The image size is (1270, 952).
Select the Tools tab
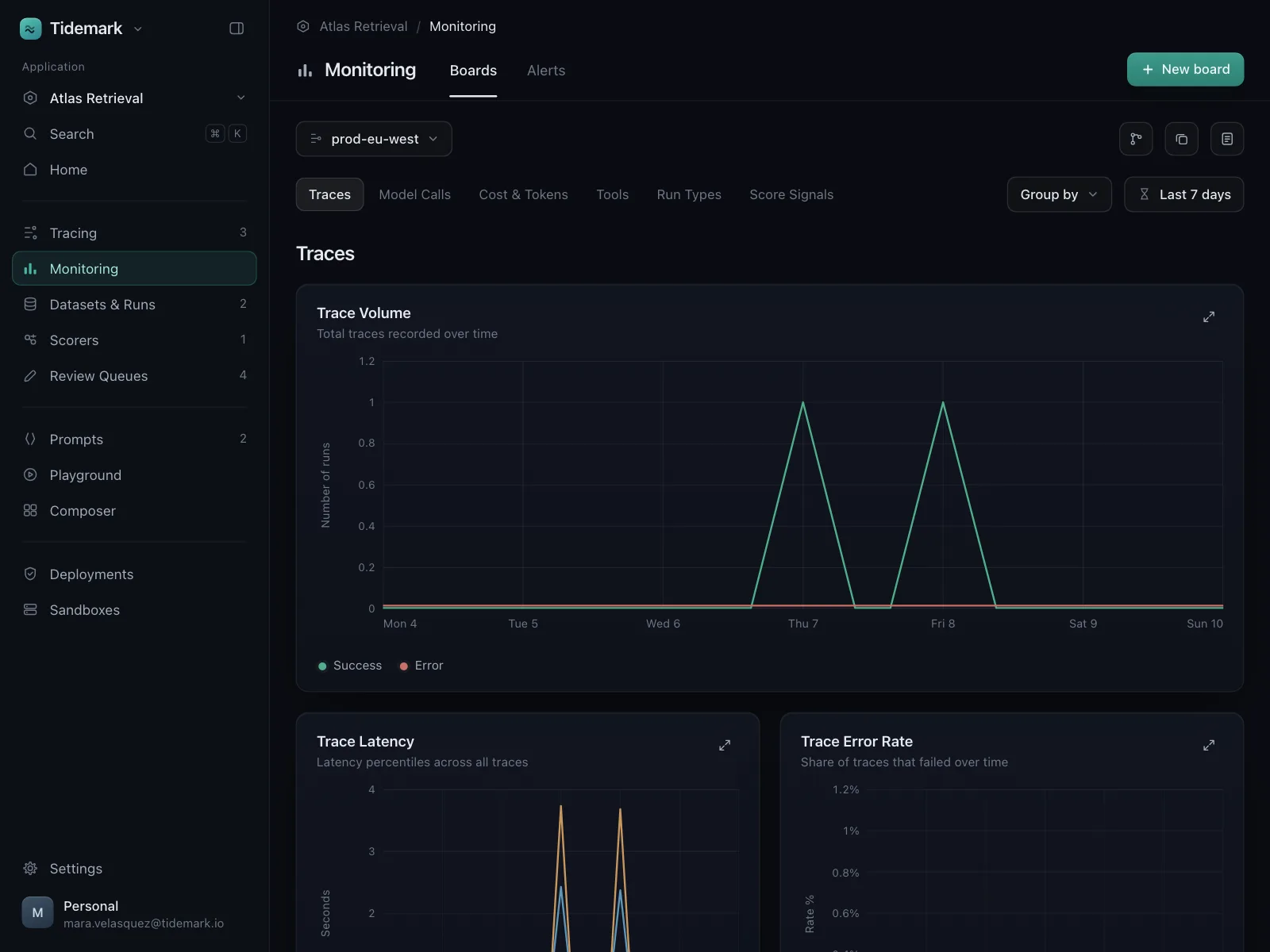coord(612,194)
